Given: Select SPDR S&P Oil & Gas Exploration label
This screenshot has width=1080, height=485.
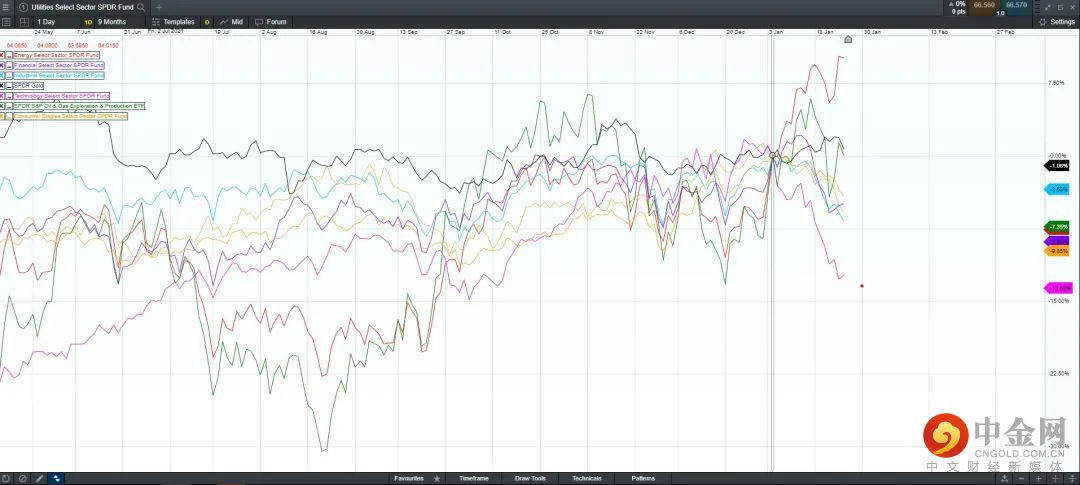Looking at the screenshot, I should point(79,106).
